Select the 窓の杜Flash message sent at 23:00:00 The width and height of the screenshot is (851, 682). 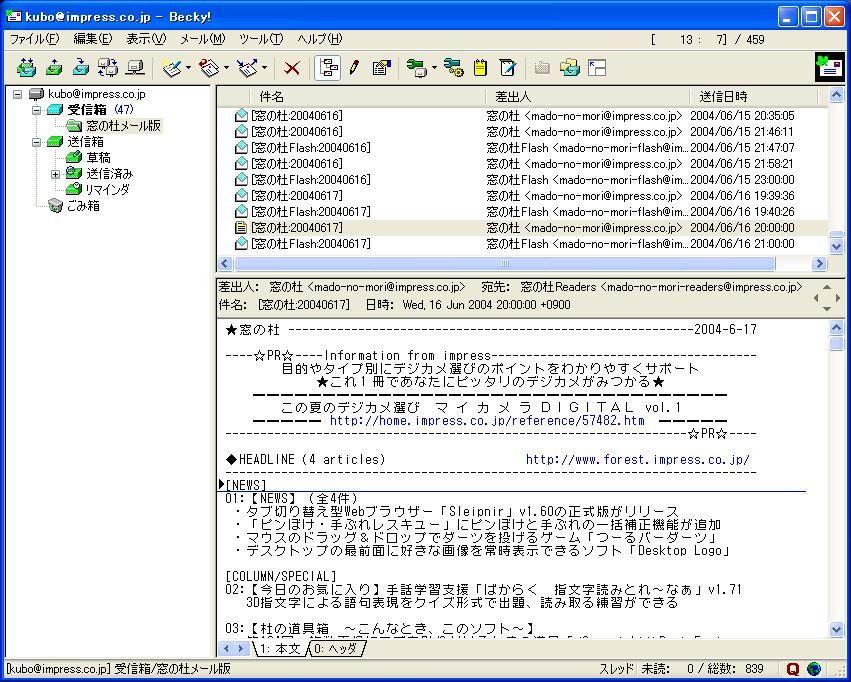pyautogui.click(x=523, y=180)
